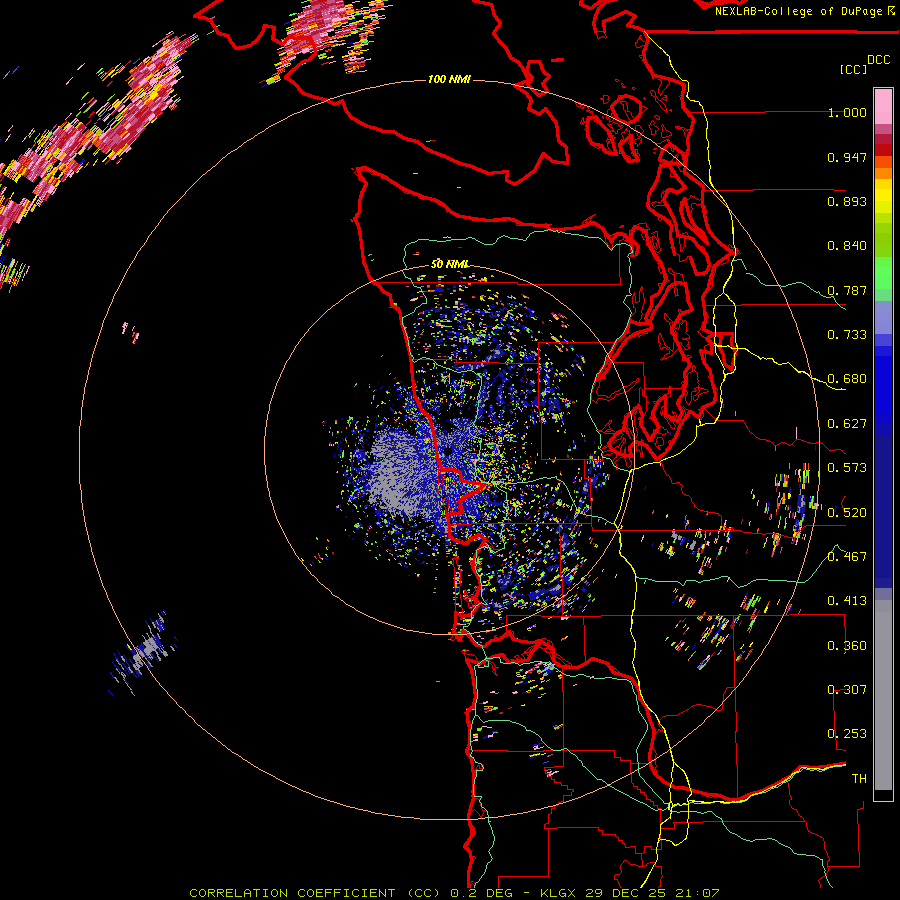Pick the gray band of the color bar
The image size is (900, 900).
[883, 695]
